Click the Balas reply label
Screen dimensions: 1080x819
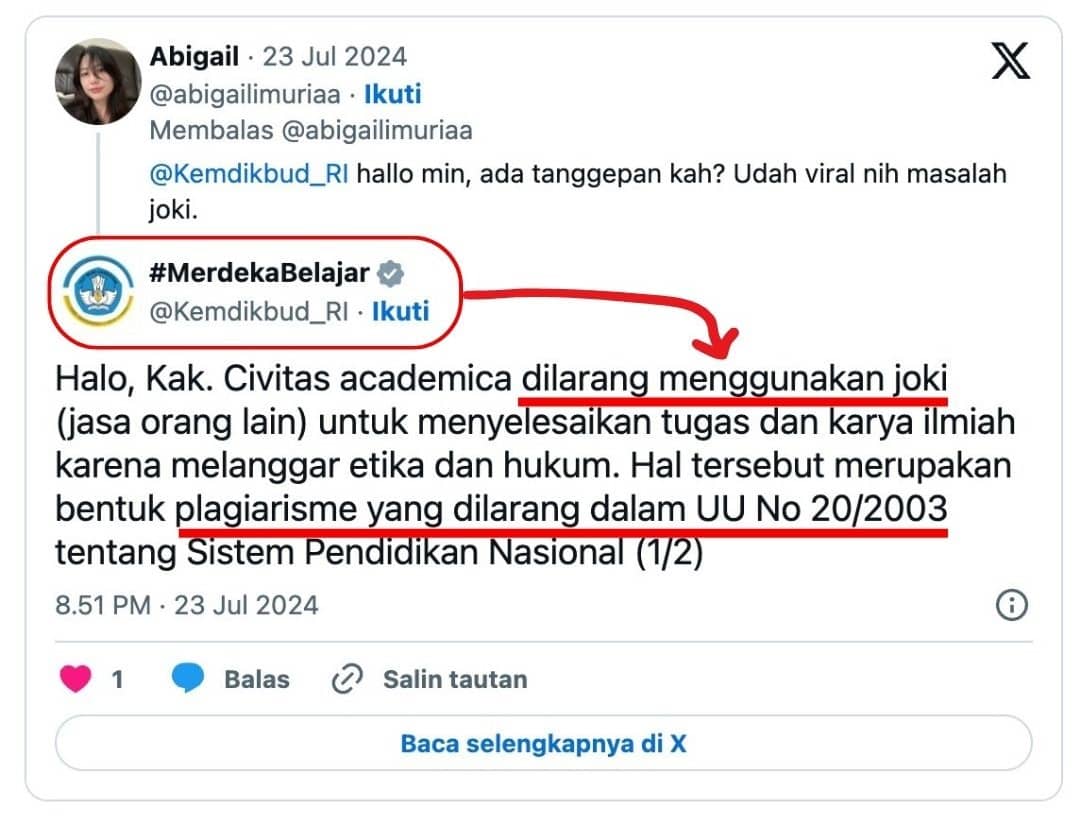(x=257, y=679)
